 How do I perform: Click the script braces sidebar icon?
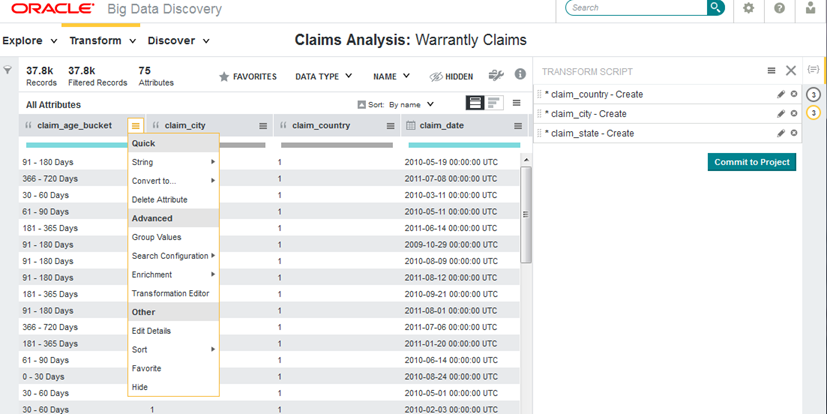[813, 70]
